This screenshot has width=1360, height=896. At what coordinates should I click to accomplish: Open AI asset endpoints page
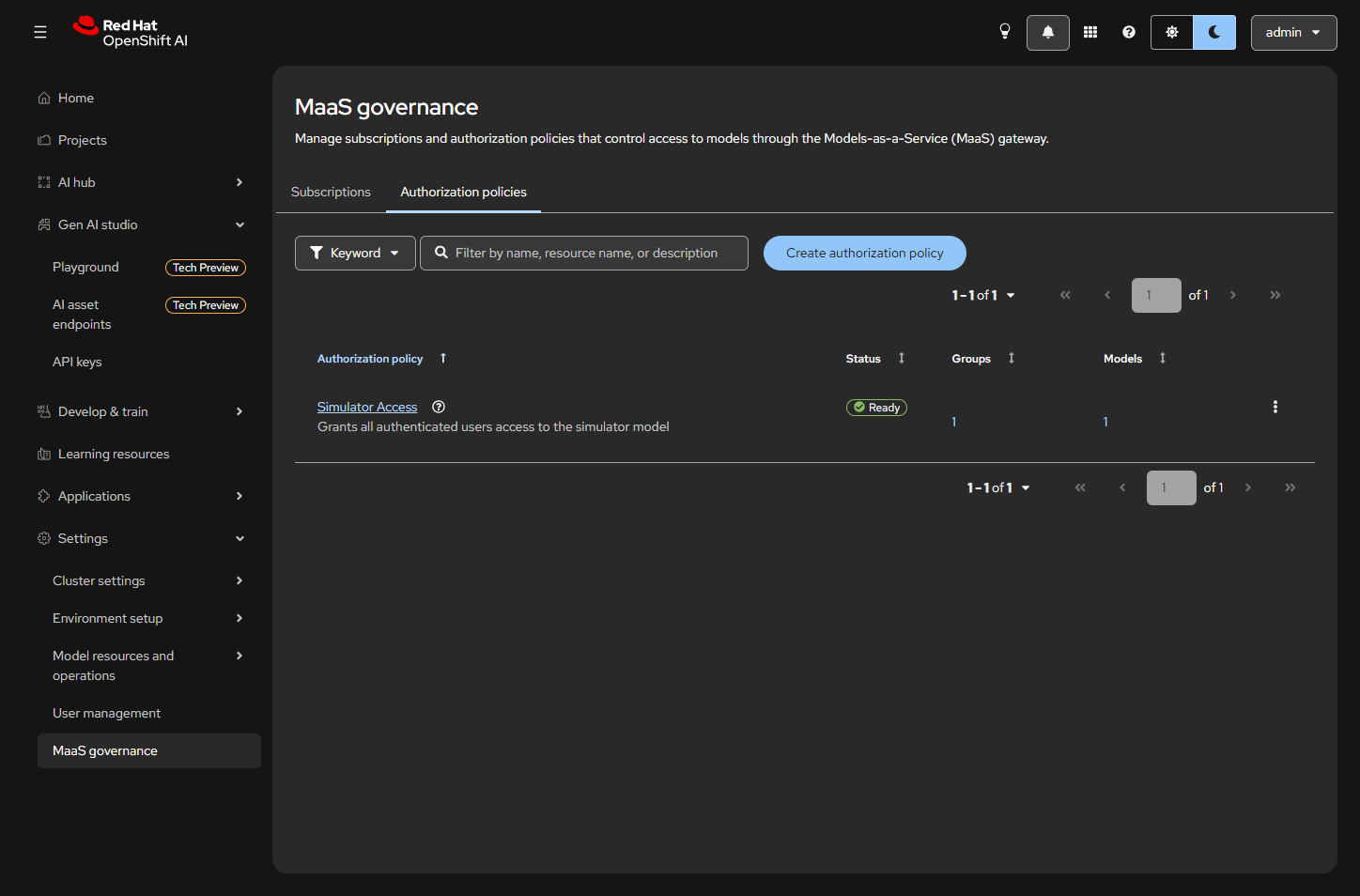[149, 315]
